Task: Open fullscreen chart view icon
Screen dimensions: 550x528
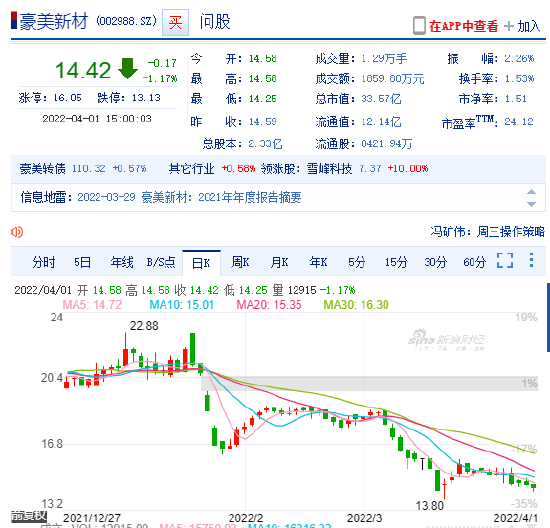Action: tap(505, 260)
